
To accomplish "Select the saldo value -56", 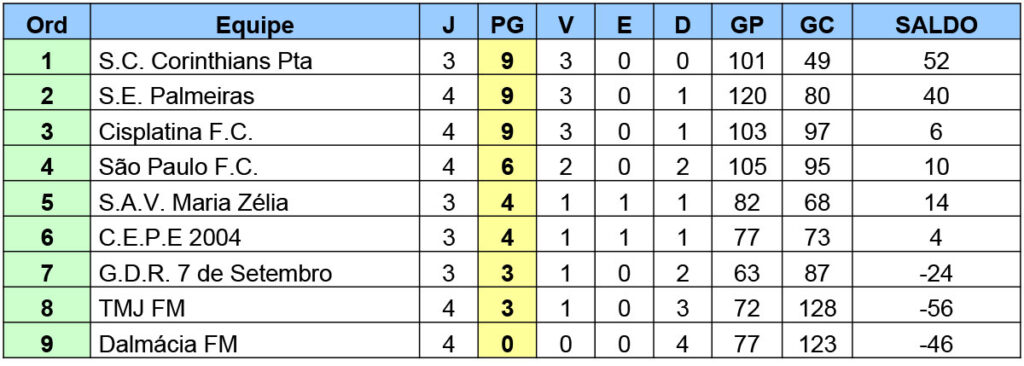I will coord(936,308).
